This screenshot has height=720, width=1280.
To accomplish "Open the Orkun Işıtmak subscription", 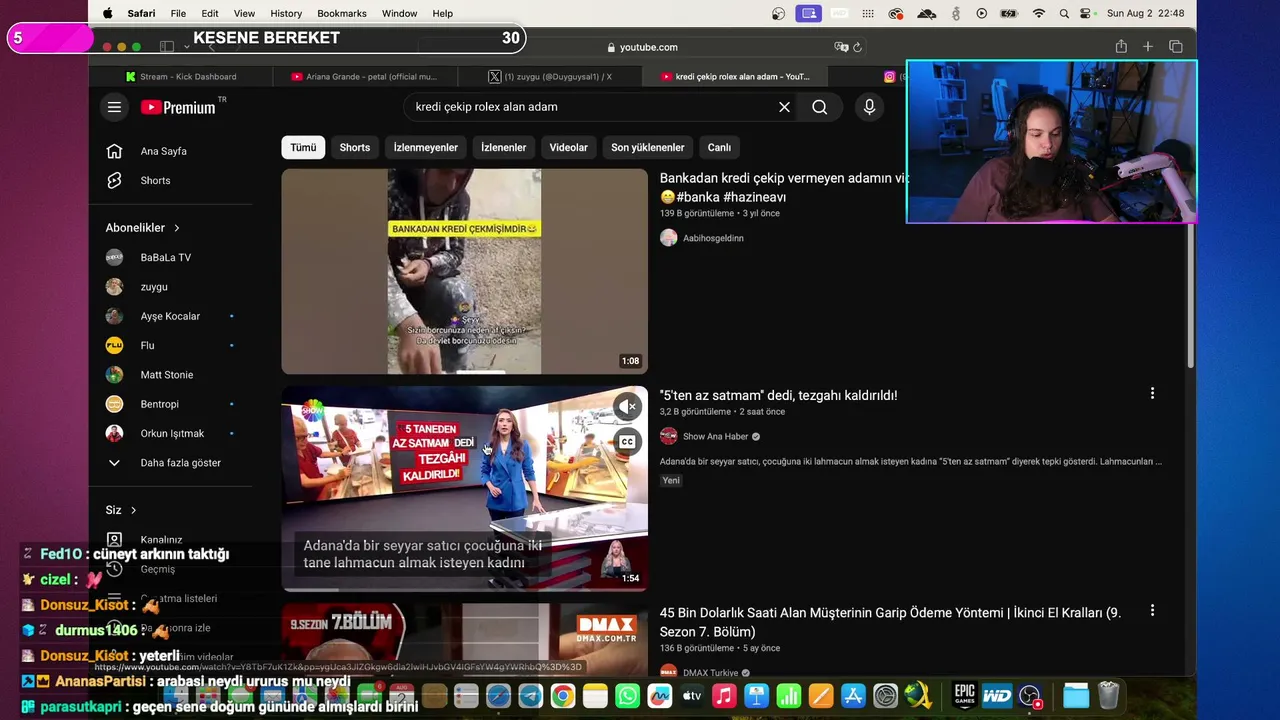I will 170,433.
